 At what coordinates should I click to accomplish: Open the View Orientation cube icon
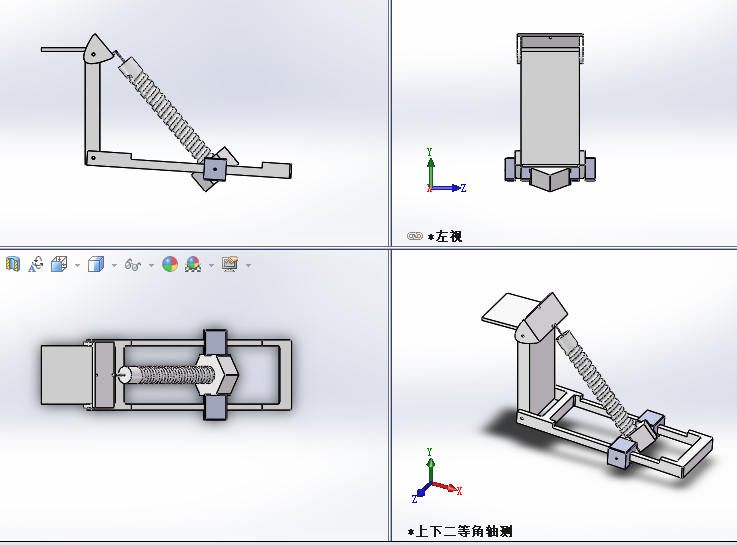(59, 264)
